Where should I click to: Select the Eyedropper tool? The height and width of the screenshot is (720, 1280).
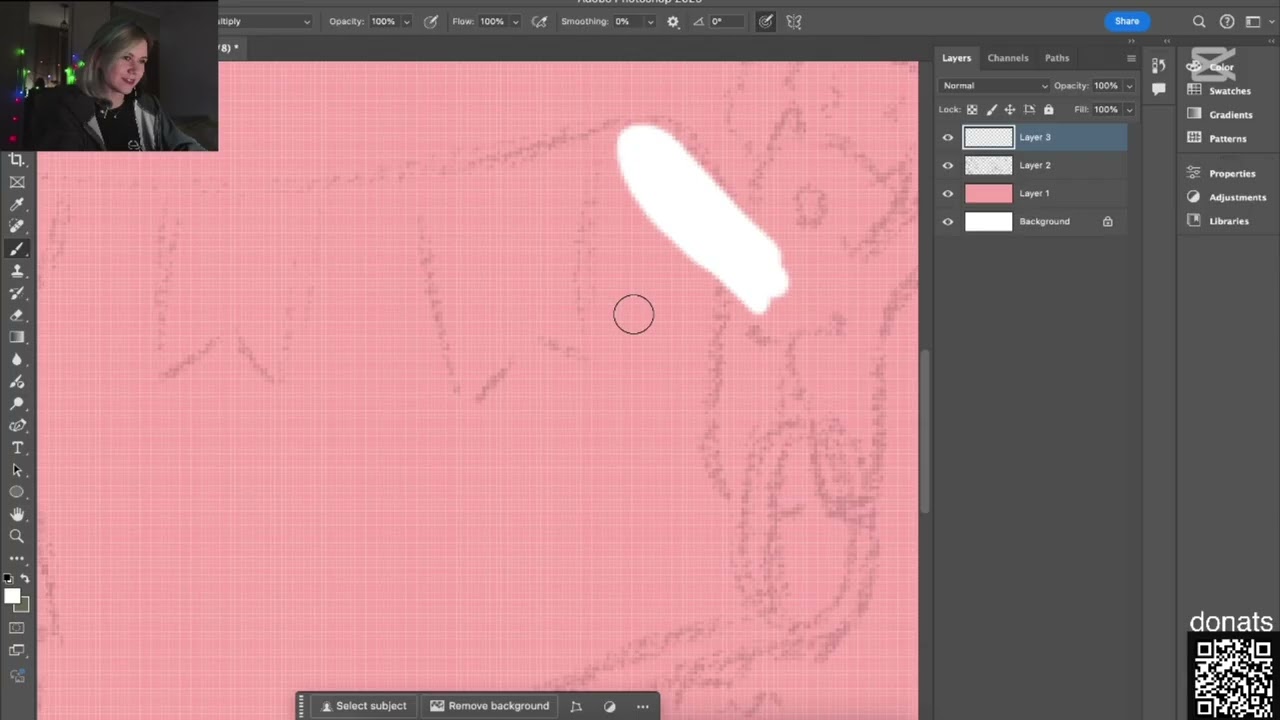pos(17,204)
